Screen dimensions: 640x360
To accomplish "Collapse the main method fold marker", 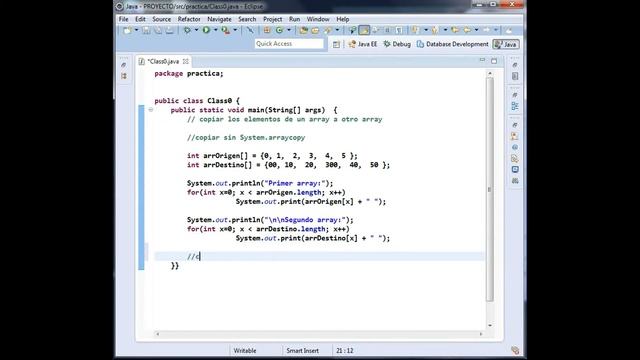I will (151, 110).
